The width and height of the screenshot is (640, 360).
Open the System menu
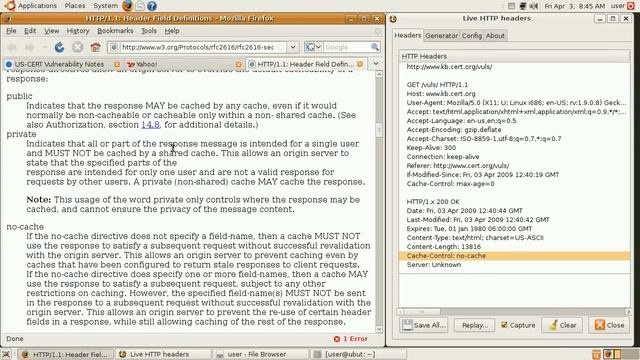point(105,6)
